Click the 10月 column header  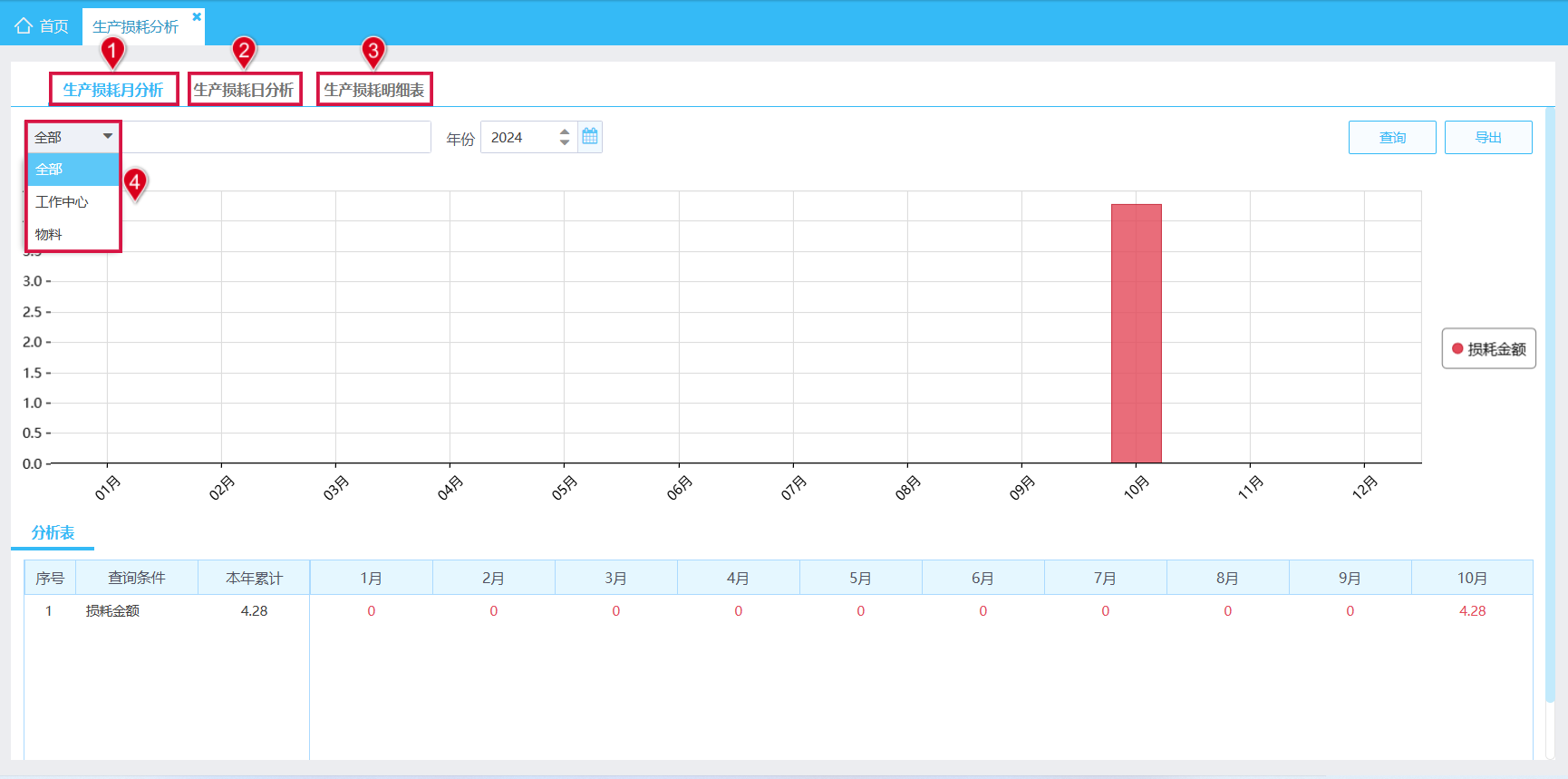tap(1472, 579)
